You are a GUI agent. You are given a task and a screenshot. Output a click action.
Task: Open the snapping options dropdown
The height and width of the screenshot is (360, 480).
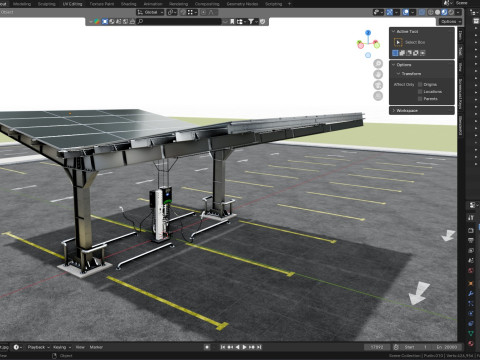tap(192, 12)
